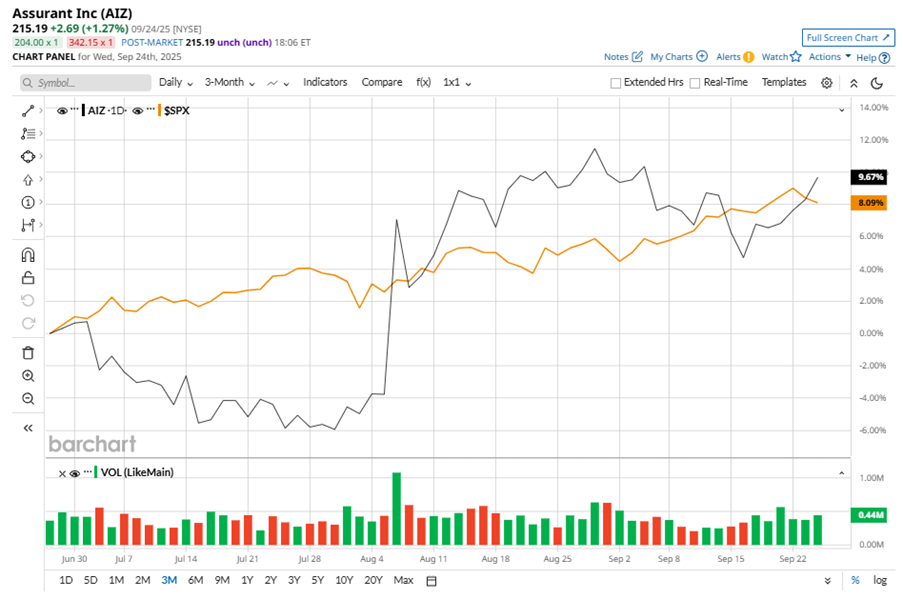The image size is (903, 599).
Task: Click the AIZ black color bar
Action: (84, 110)
